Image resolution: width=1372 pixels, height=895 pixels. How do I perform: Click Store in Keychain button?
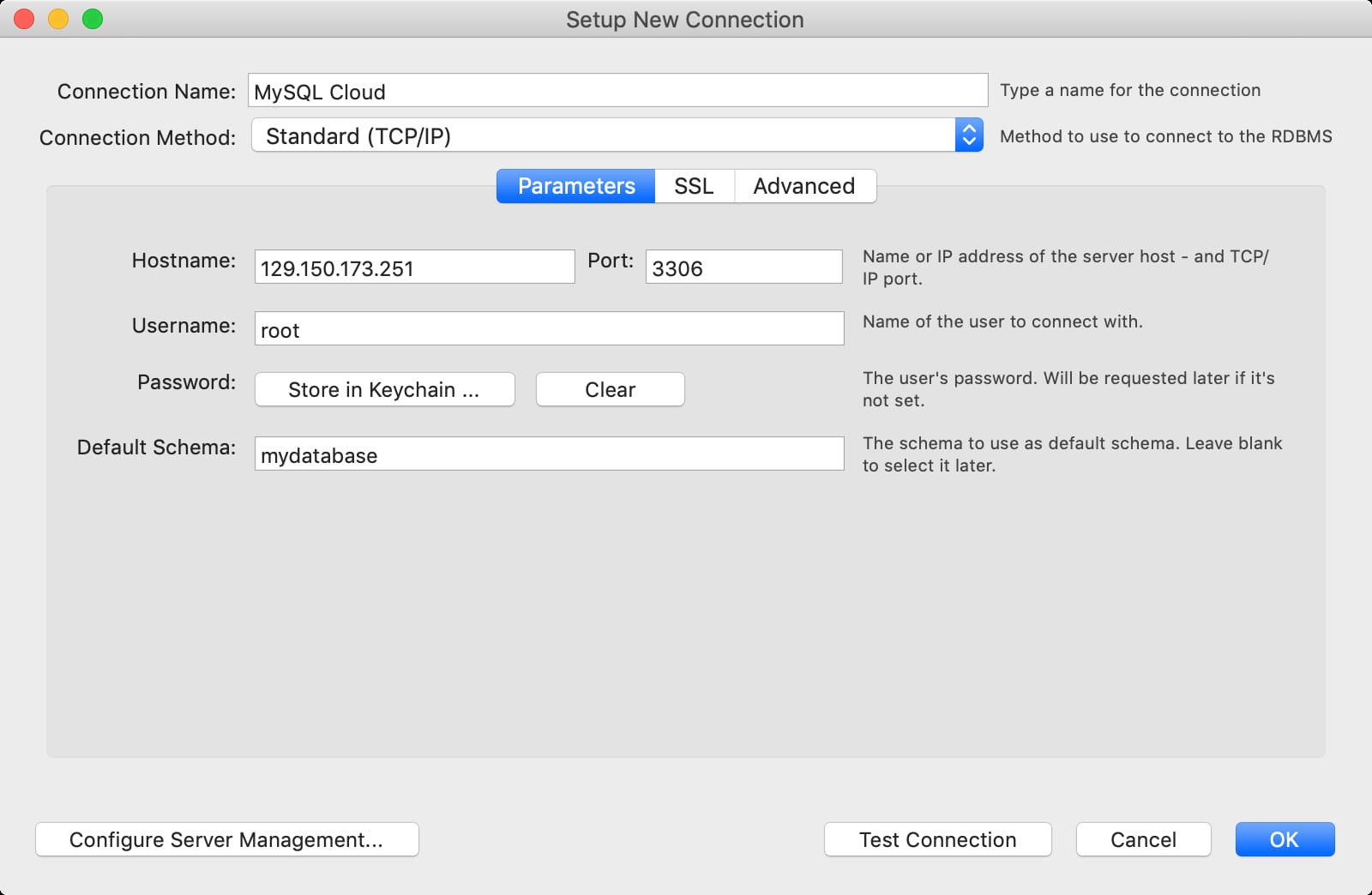[384, 389]
